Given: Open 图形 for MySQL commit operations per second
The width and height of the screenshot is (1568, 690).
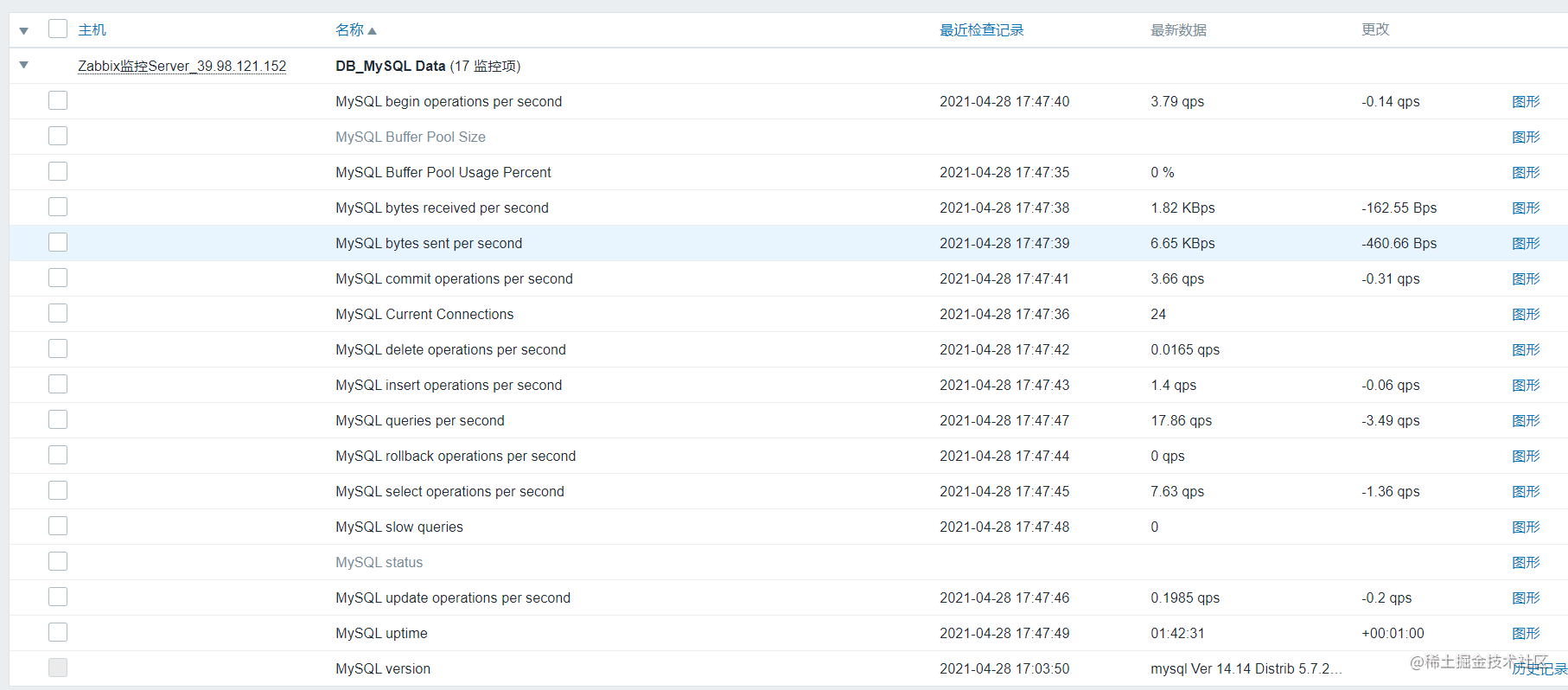Looking at the screenshot, I should 1526,278.
